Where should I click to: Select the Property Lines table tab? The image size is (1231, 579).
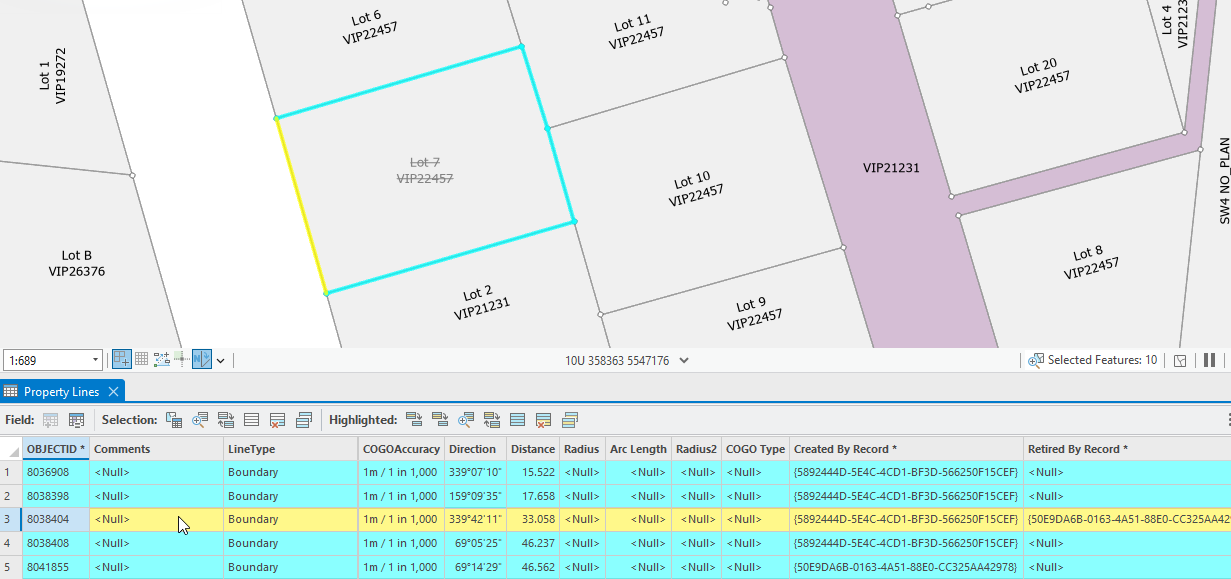62,392
